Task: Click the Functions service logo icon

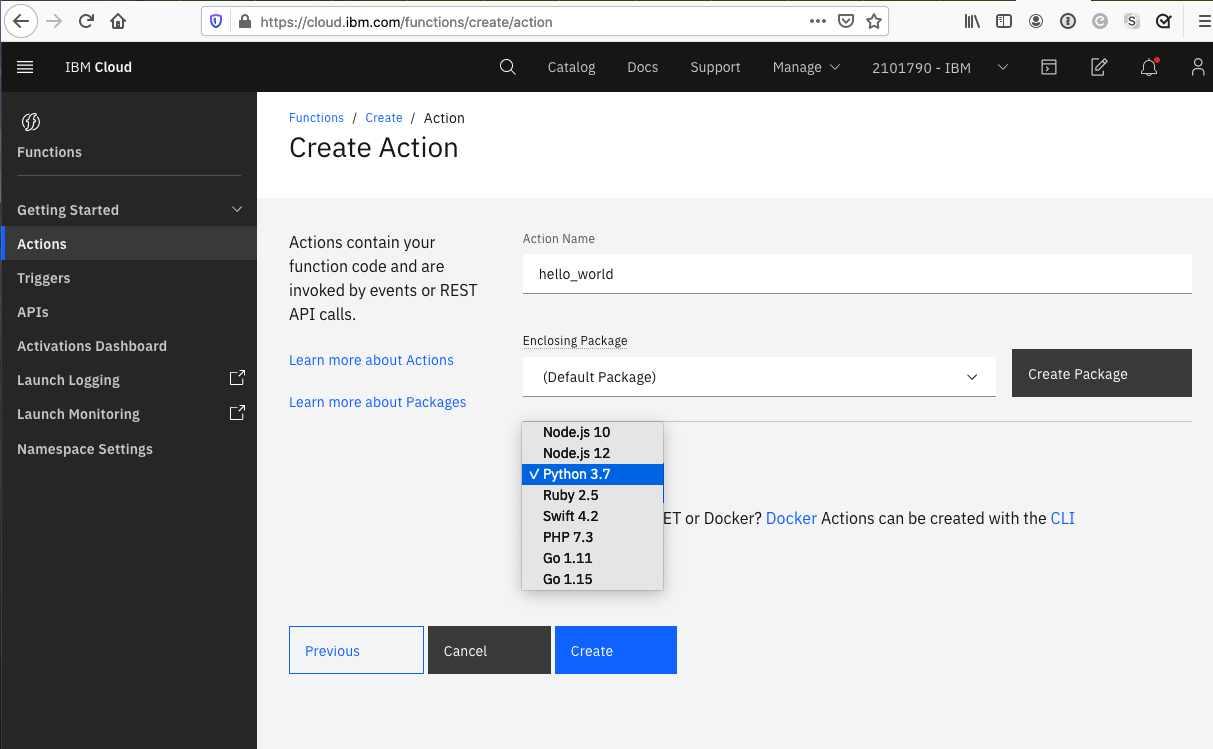Action: click(x=30, y=122)
